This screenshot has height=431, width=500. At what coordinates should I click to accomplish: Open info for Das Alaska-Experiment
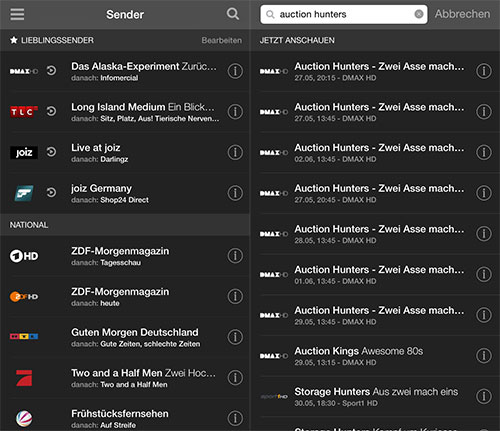[235, 71]
